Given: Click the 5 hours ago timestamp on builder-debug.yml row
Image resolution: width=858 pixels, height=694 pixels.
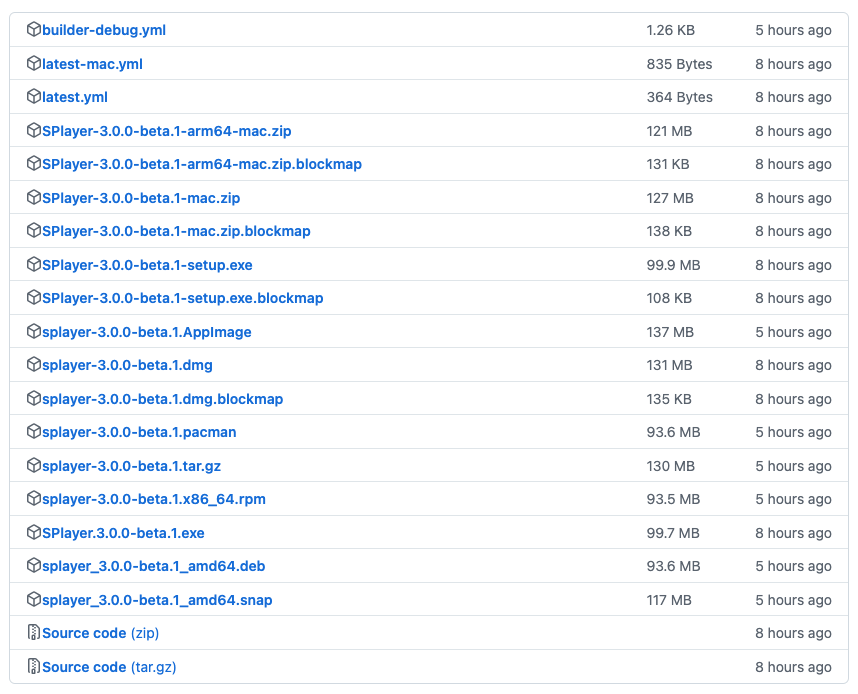Looking at the screenshot, I should click(793, 30).
